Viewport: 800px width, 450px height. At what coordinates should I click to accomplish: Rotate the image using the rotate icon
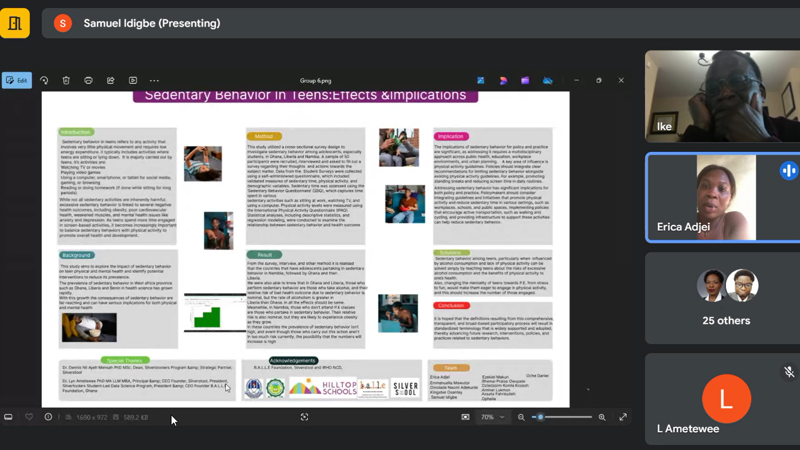(x=44, y=80)
